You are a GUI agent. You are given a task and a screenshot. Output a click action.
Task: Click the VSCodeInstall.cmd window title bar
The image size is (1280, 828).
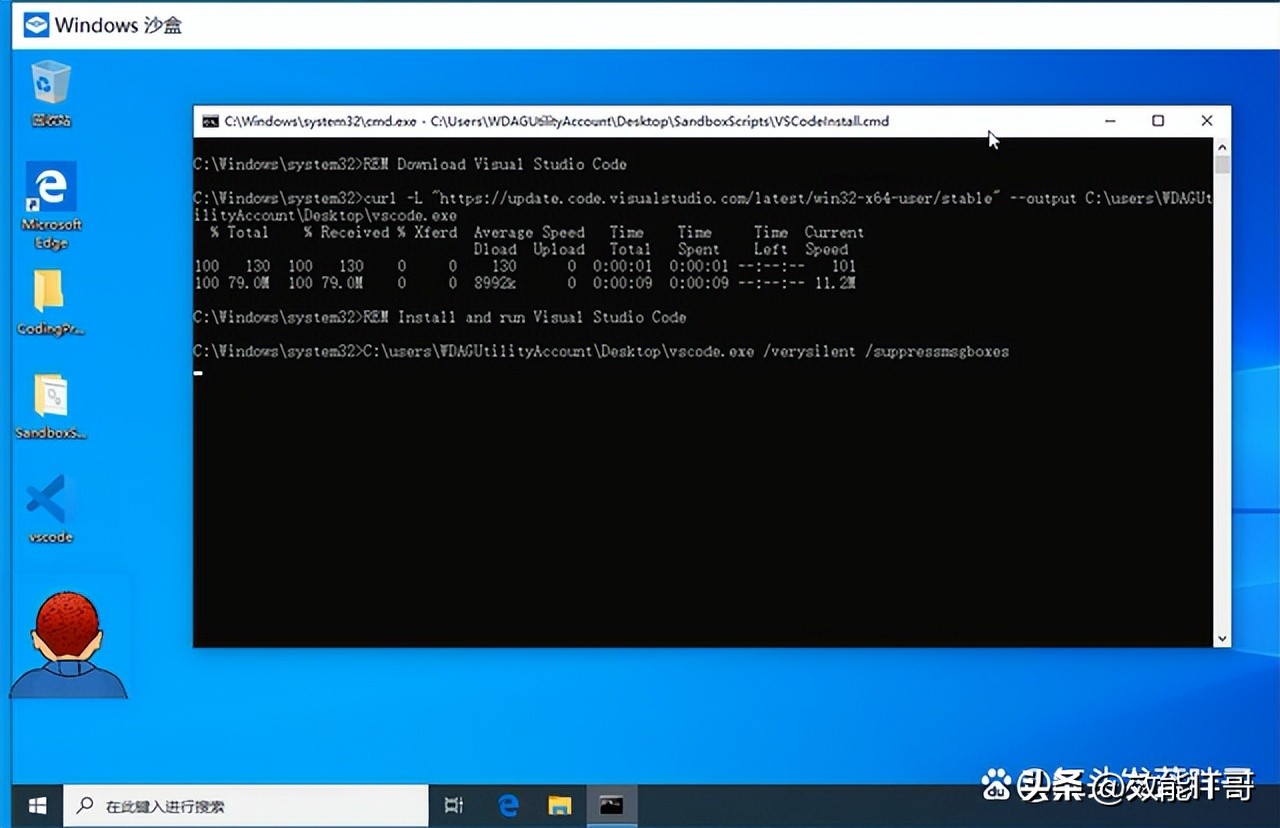click(x=600, y=121)
